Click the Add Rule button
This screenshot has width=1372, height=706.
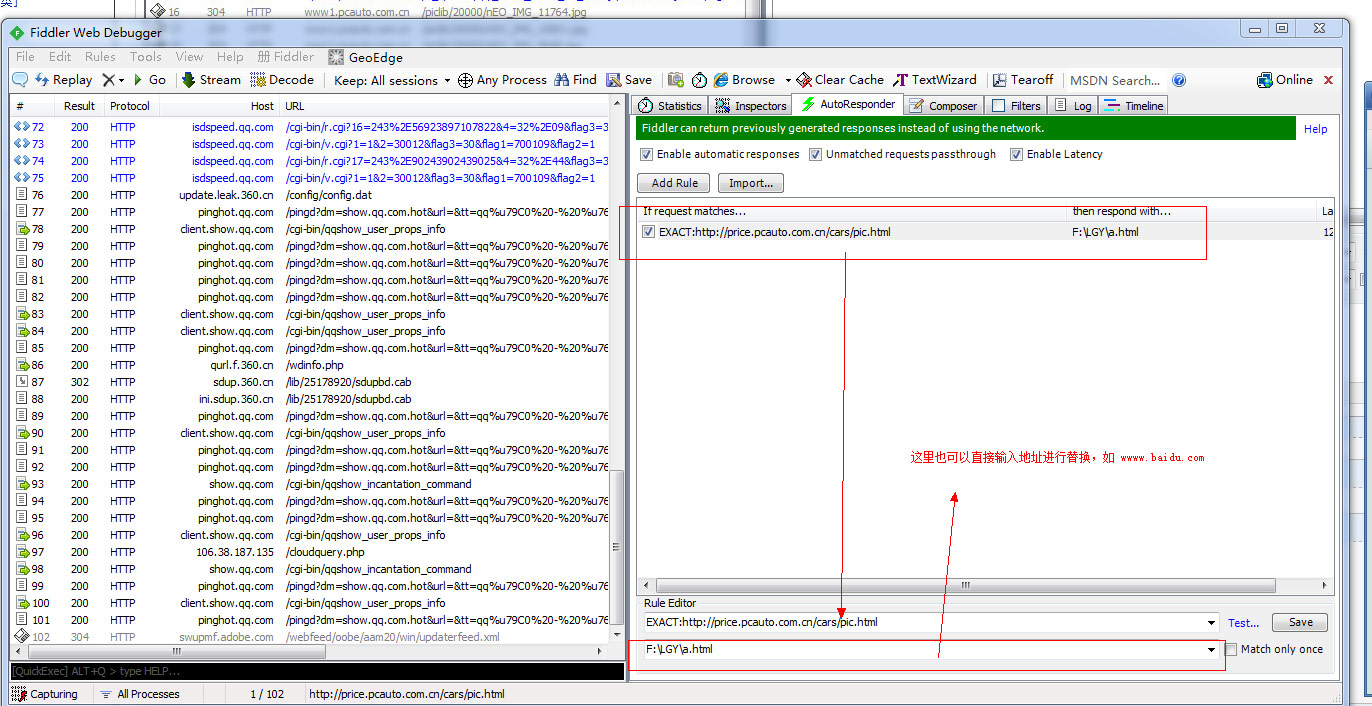tap(675, 183)
